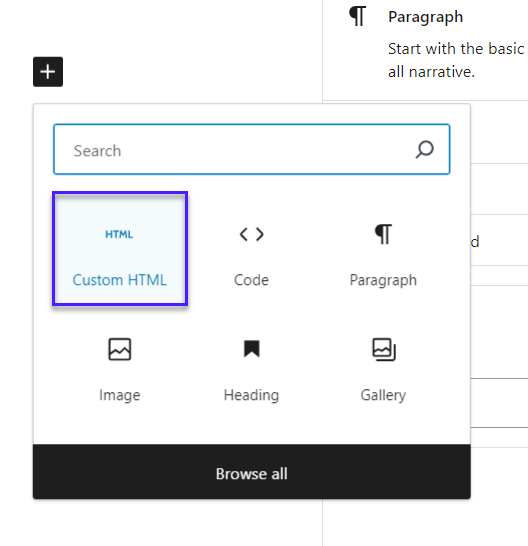Focus the Search blocks input field
Viewport: 528px width, 546px height.
point(251,149)
